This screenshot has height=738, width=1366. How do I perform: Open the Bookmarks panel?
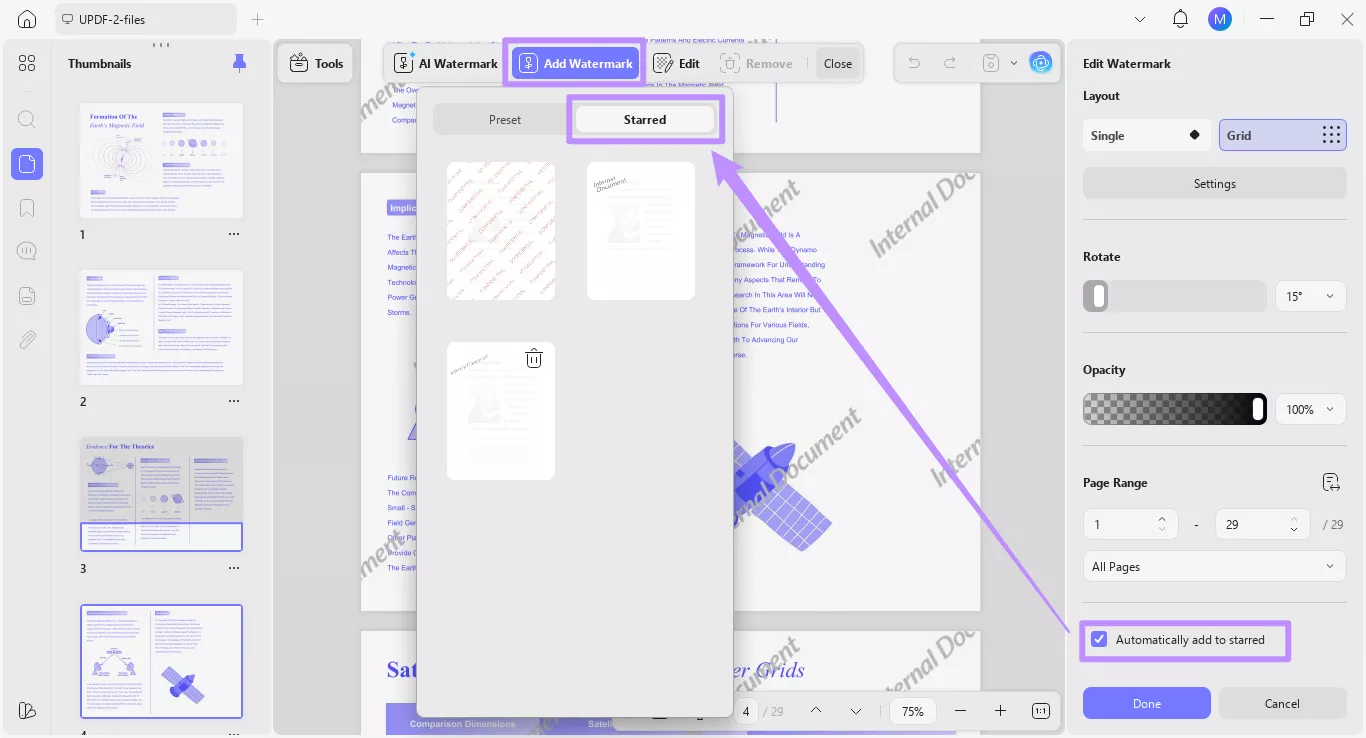[x=26, y=207]
